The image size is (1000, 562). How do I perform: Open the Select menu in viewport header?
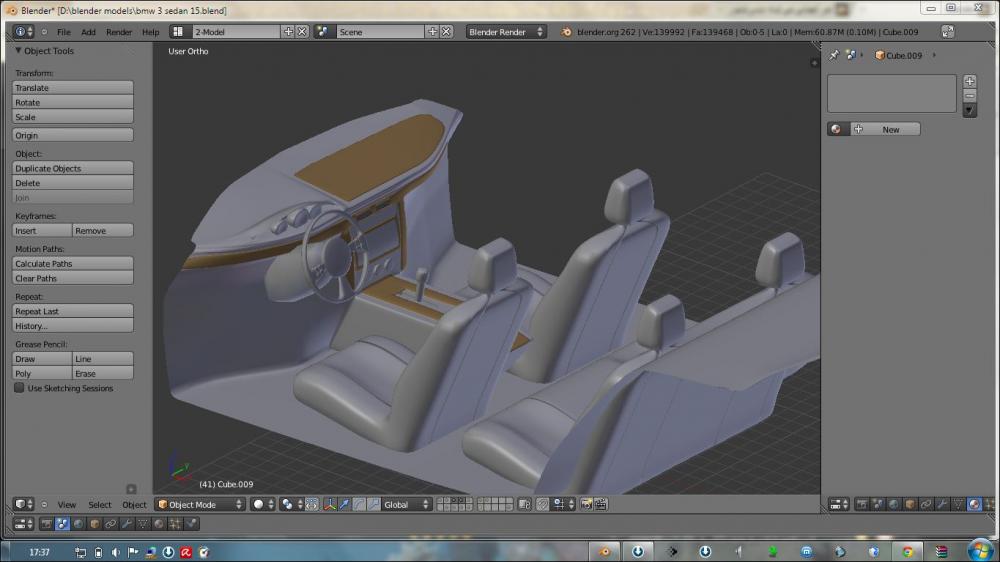click(x=100, y=504)
